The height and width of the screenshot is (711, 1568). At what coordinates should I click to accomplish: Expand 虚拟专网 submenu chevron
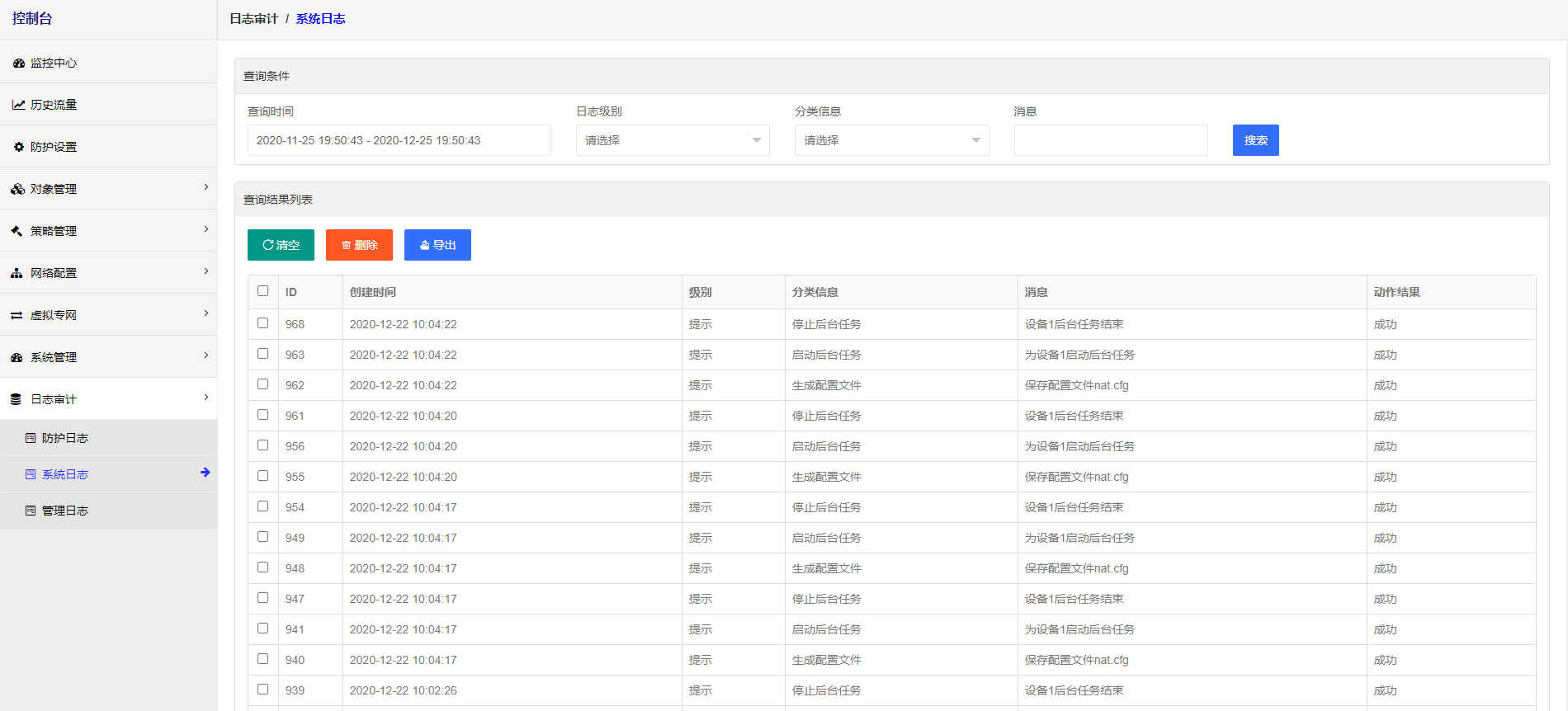pos(206,313)
